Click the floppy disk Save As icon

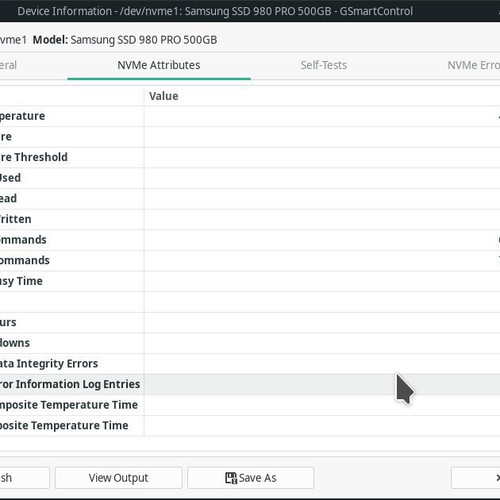click(231, 478)
